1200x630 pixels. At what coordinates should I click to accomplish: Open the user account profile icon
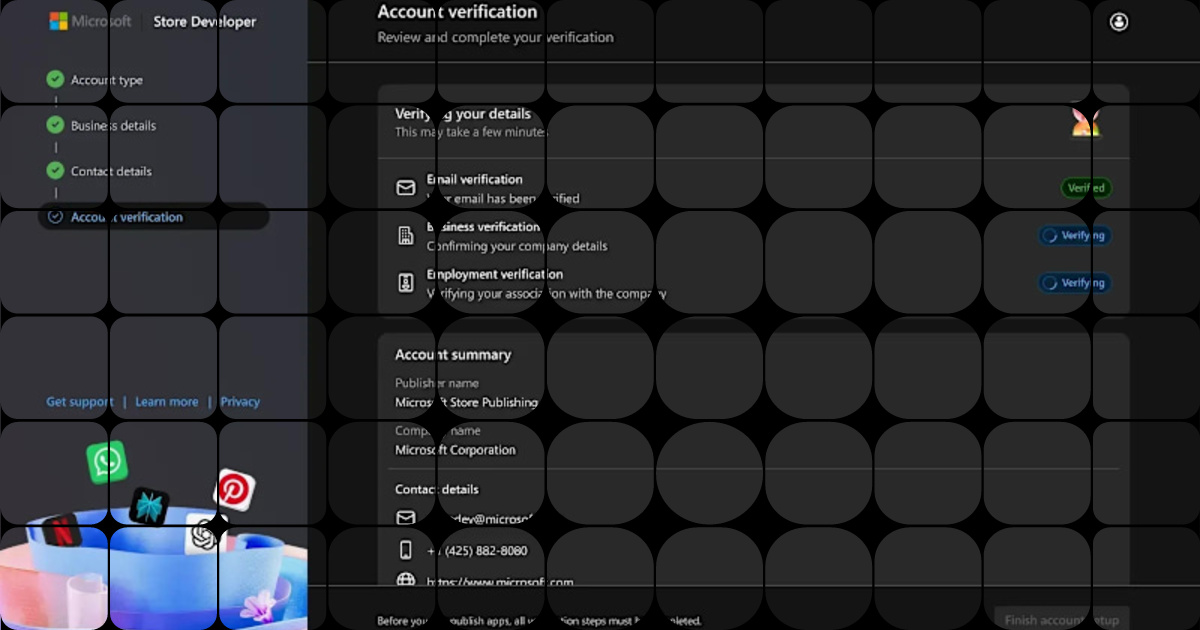[1119, 22]
